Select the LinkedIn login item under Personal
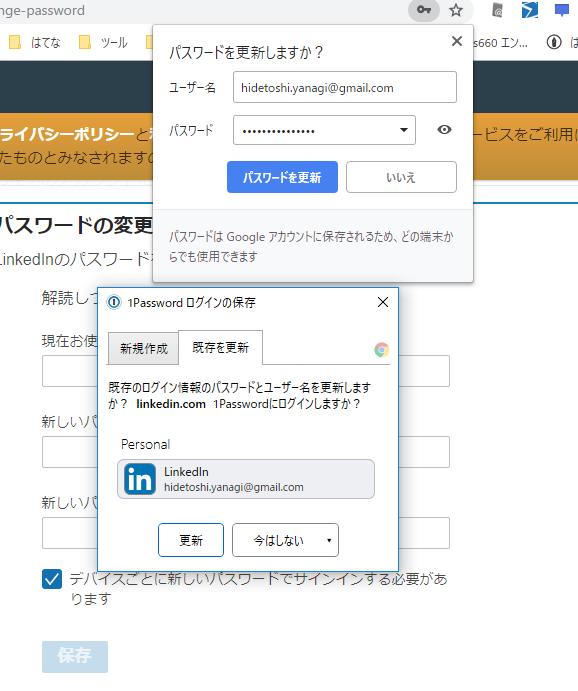 point(246,479)
